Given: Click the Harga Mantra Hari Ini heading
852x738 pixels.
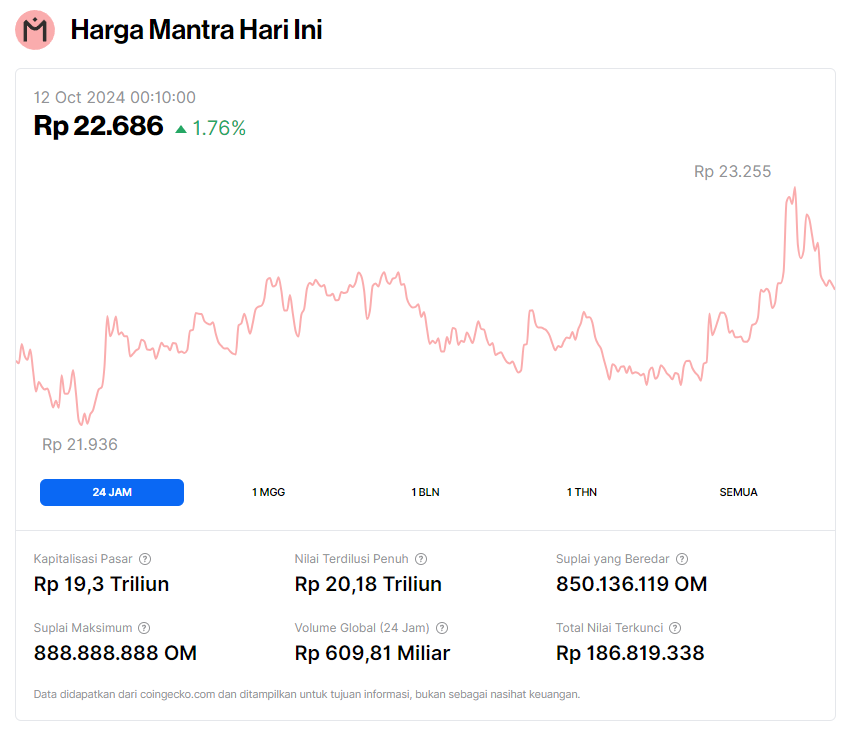Looking at the screenshot, I should [196, 30].
